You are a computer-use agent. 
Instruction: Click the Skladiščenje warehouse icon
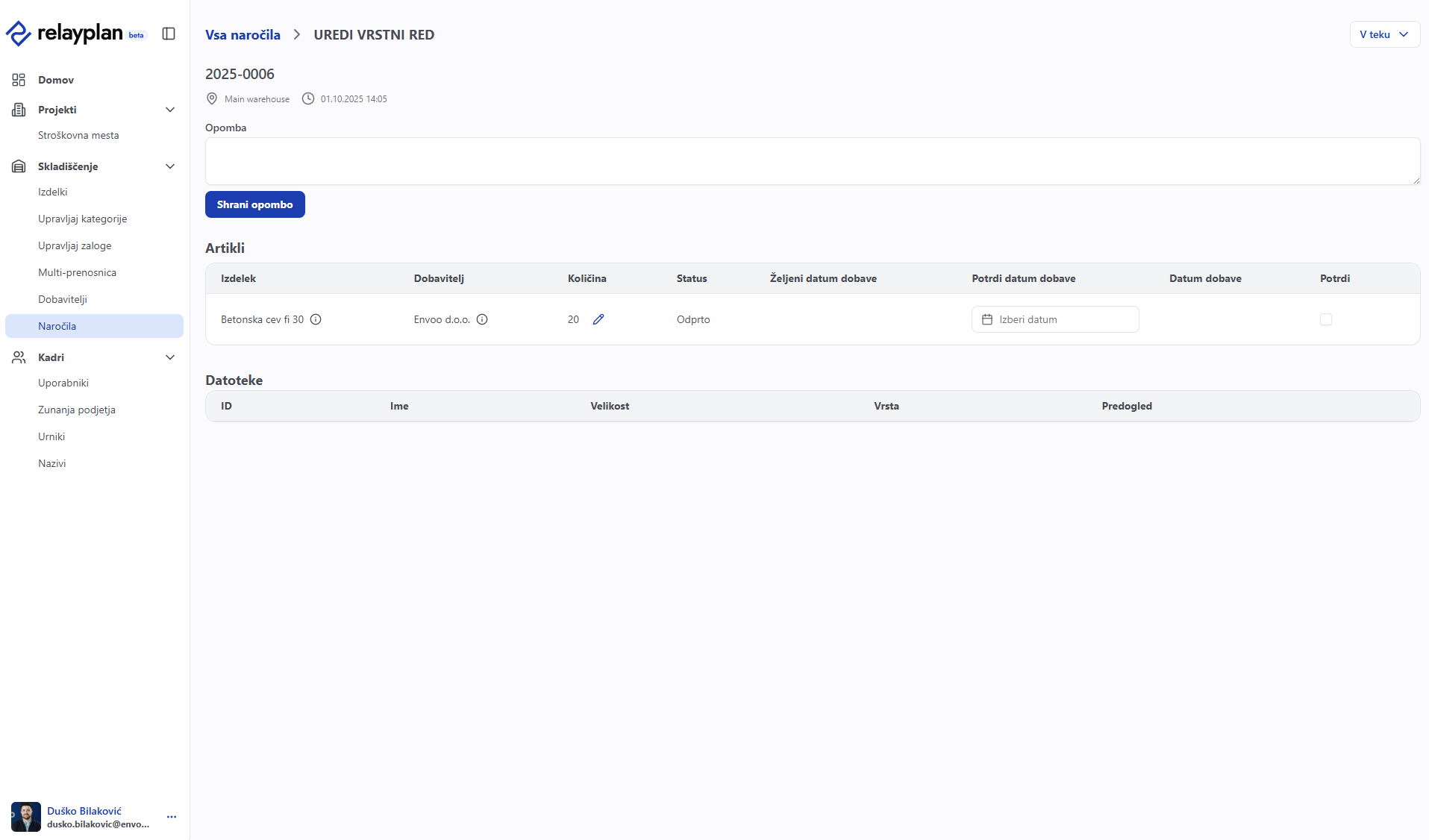pyautogui.click(x=19, y=166)
